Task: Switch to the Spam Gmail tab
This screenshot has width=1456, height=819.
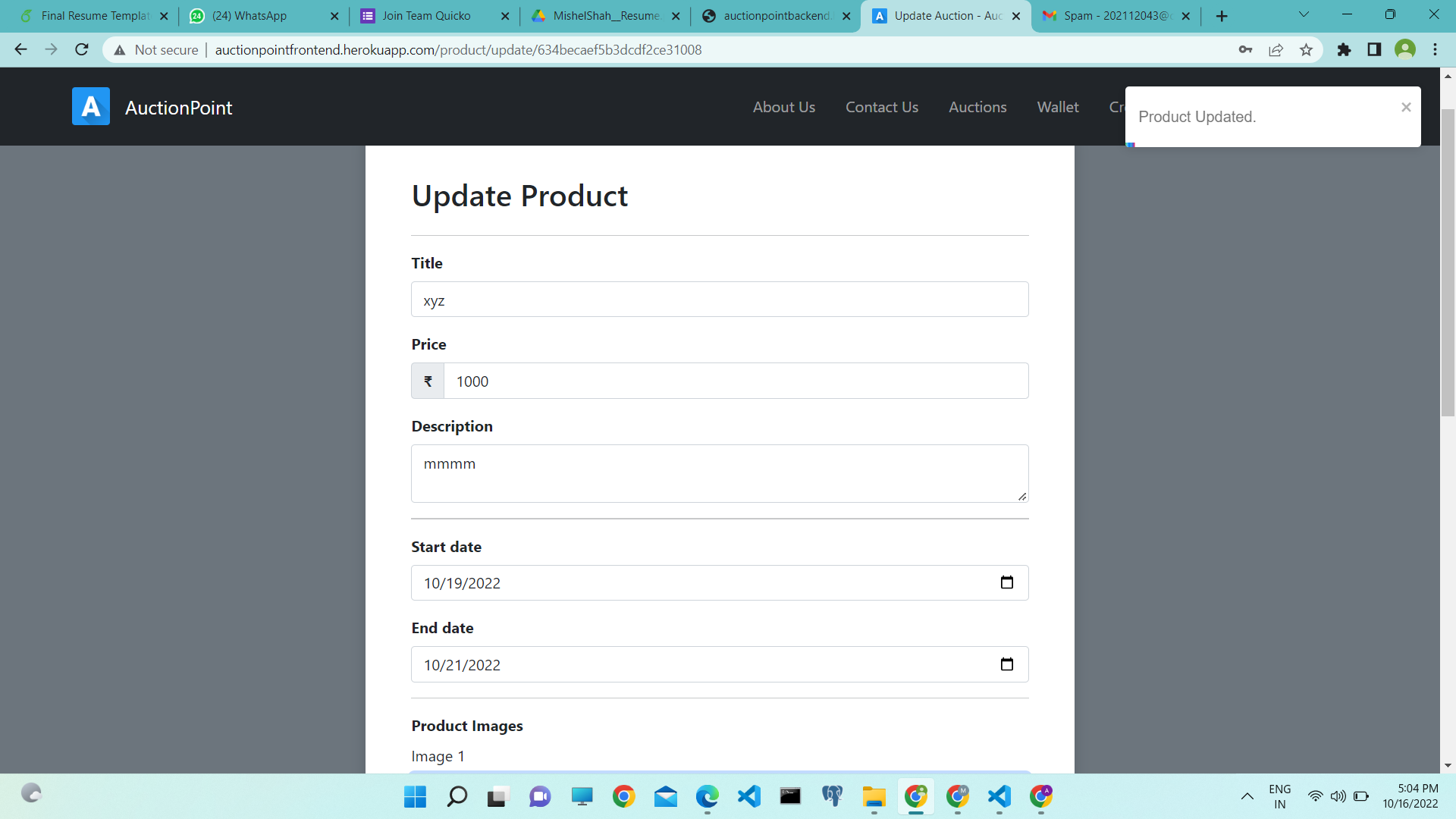Action: tap(1107, 15)
